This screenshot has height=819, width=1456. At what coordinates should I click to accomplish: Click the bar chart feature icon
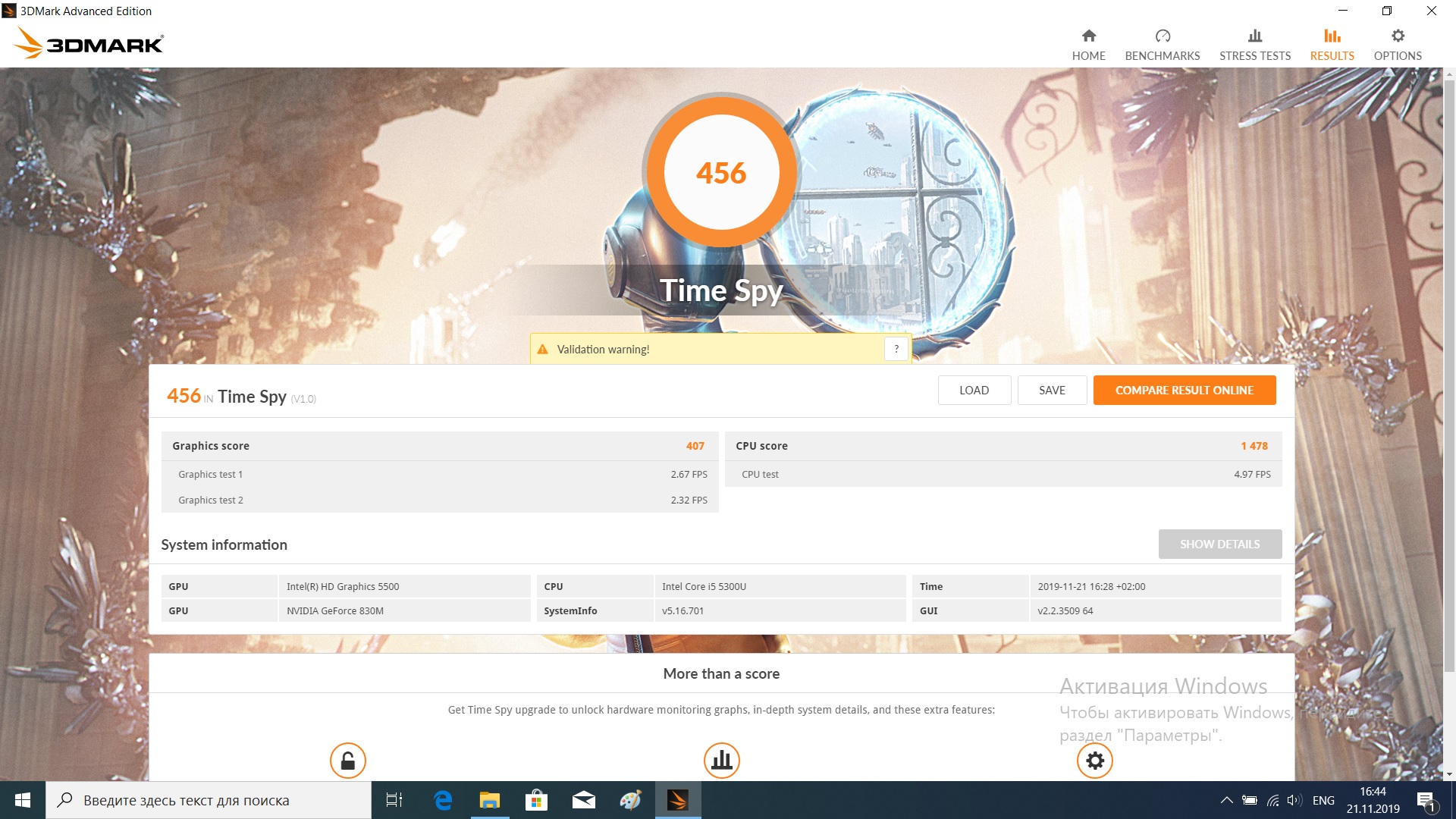click(x=722, y=760)
